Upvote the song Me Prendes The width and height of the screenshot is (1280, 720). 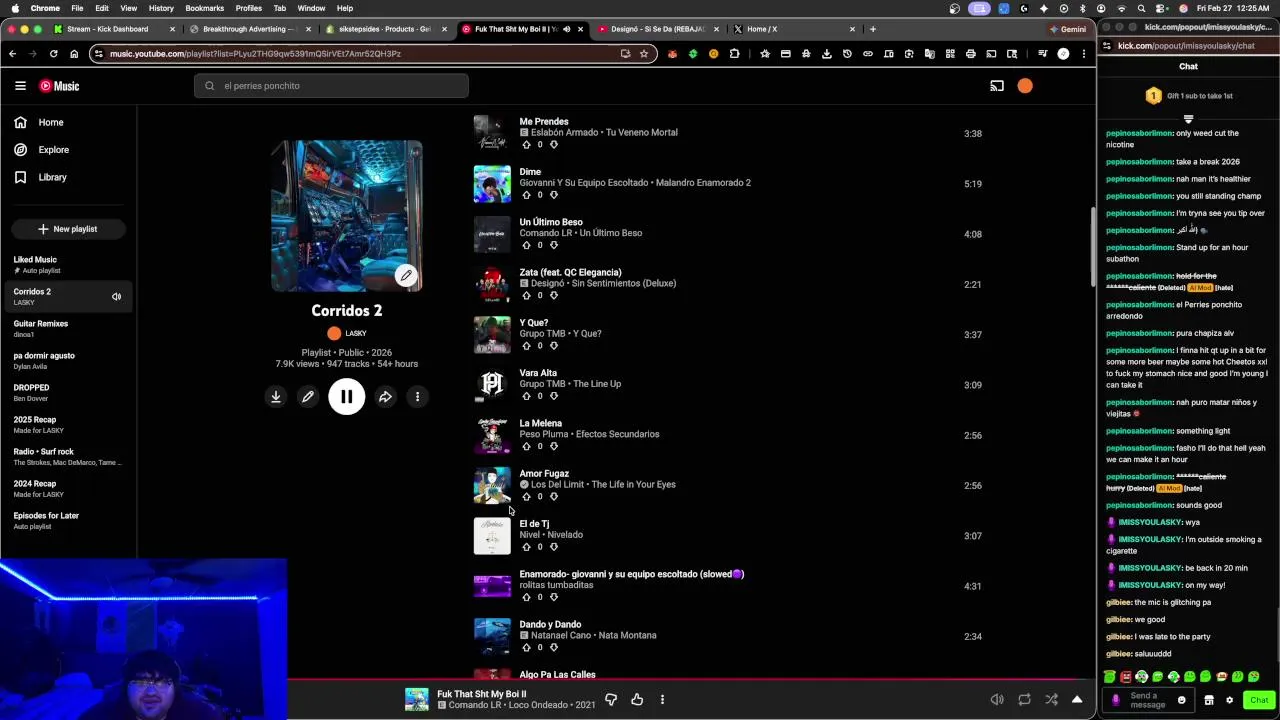527,145
